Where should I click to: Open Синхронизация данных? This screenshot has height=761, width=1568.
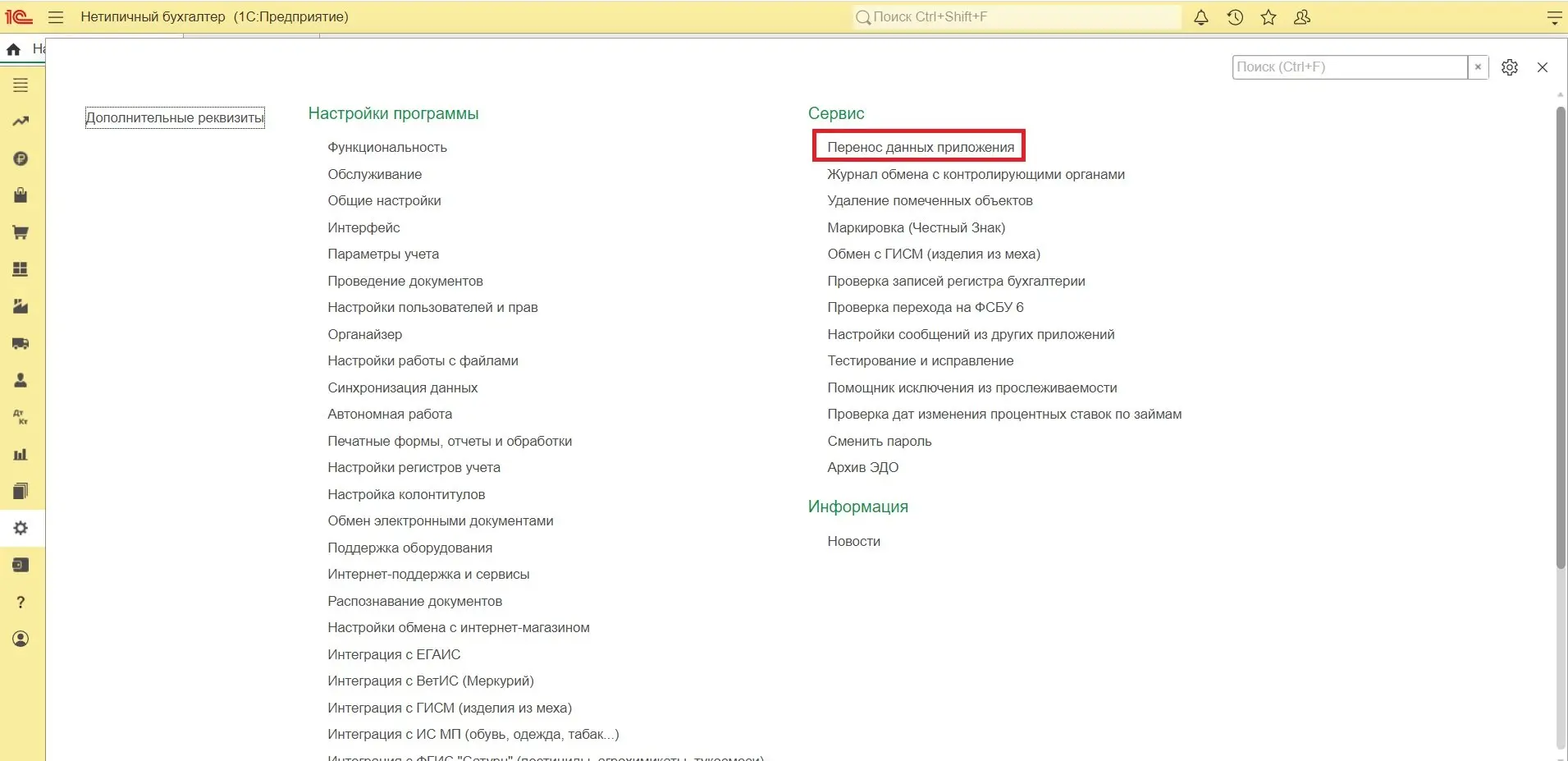pos(403,387)
